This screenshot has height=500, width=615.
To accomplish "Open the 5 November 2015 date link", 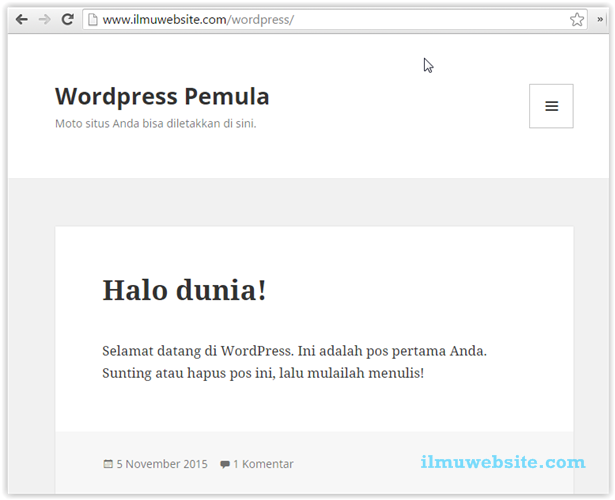I will coord(162,464).
